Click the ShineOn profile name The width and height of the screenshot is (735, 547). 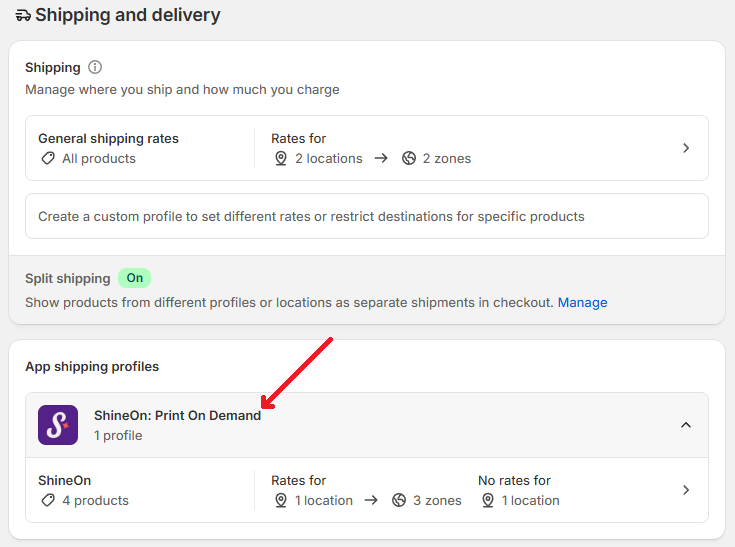pos(65,481)
